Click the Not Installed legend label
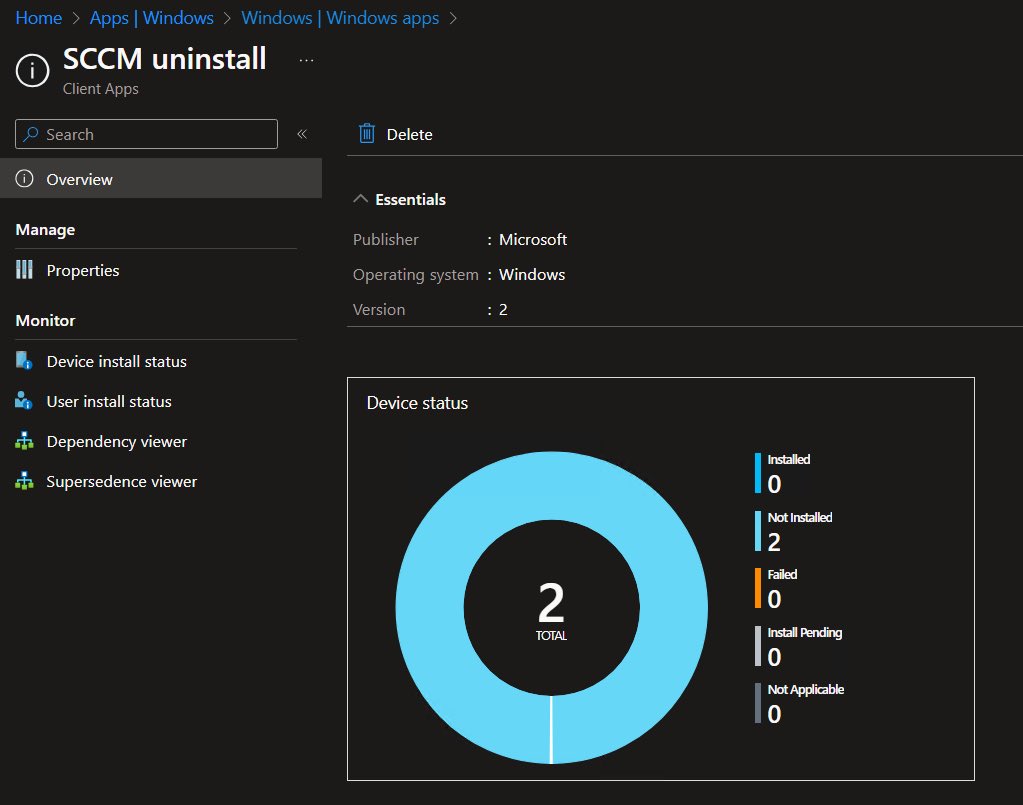 click(799, 517)
